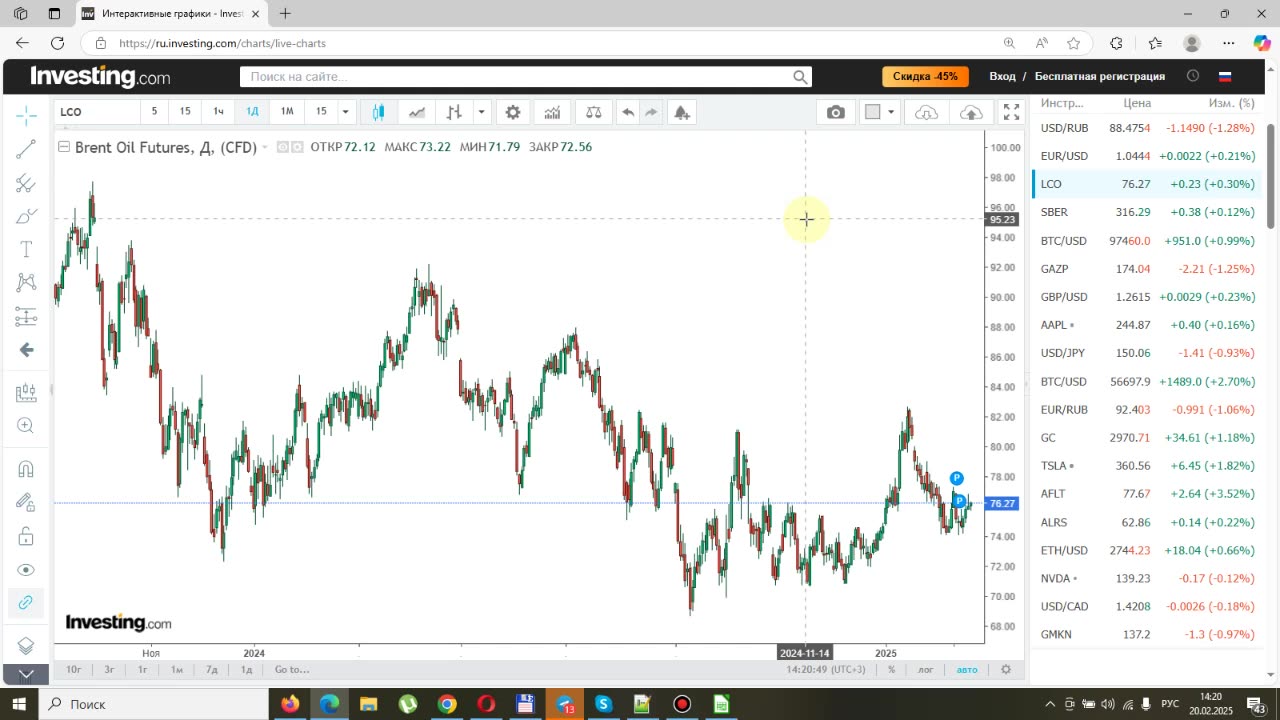Screen dimensions: 1280x720
Task: Save chart layout to cloud
Action: [x=971, y=112]
